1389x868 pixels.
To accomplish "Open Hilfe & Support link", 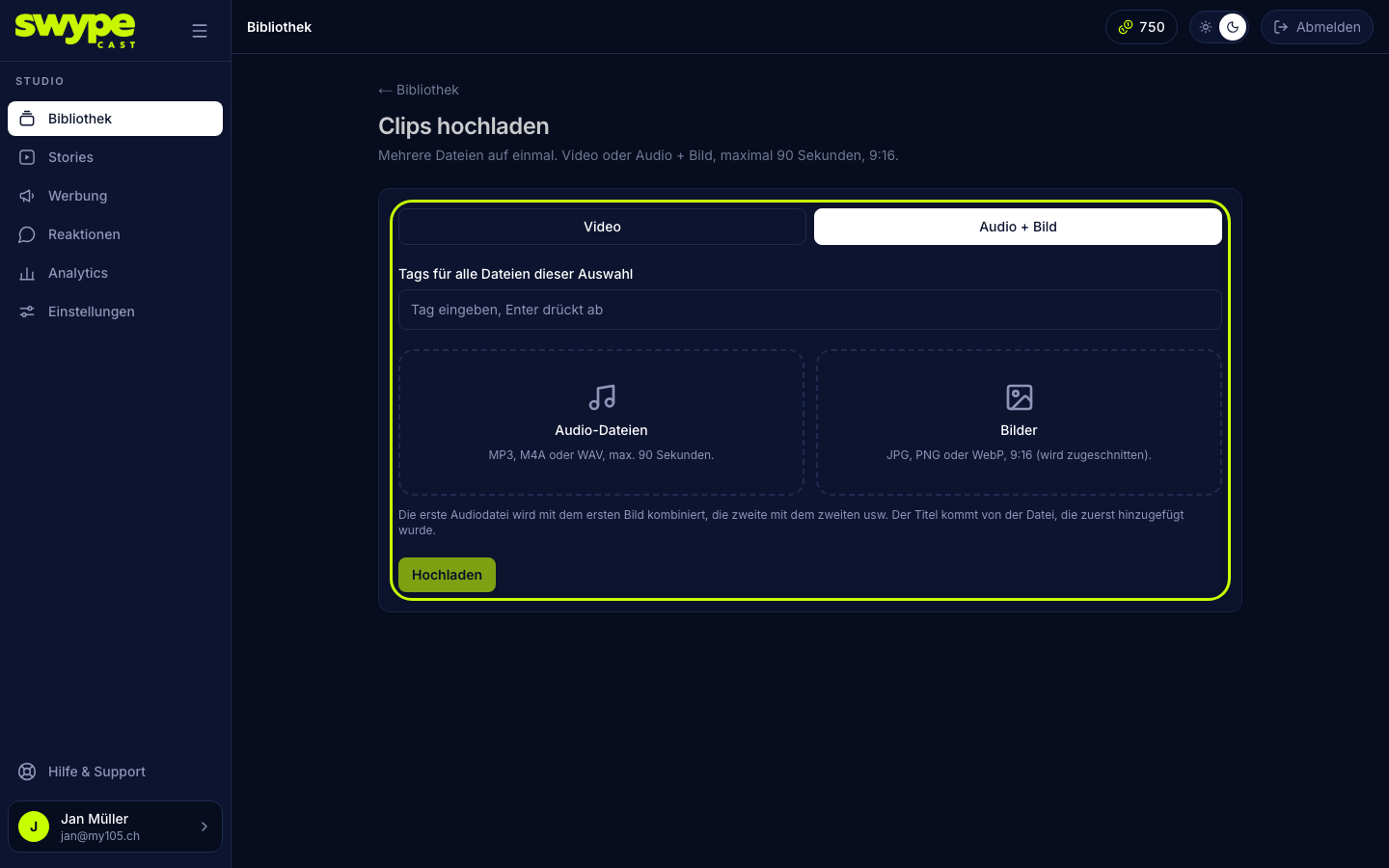I will [115, 772].
